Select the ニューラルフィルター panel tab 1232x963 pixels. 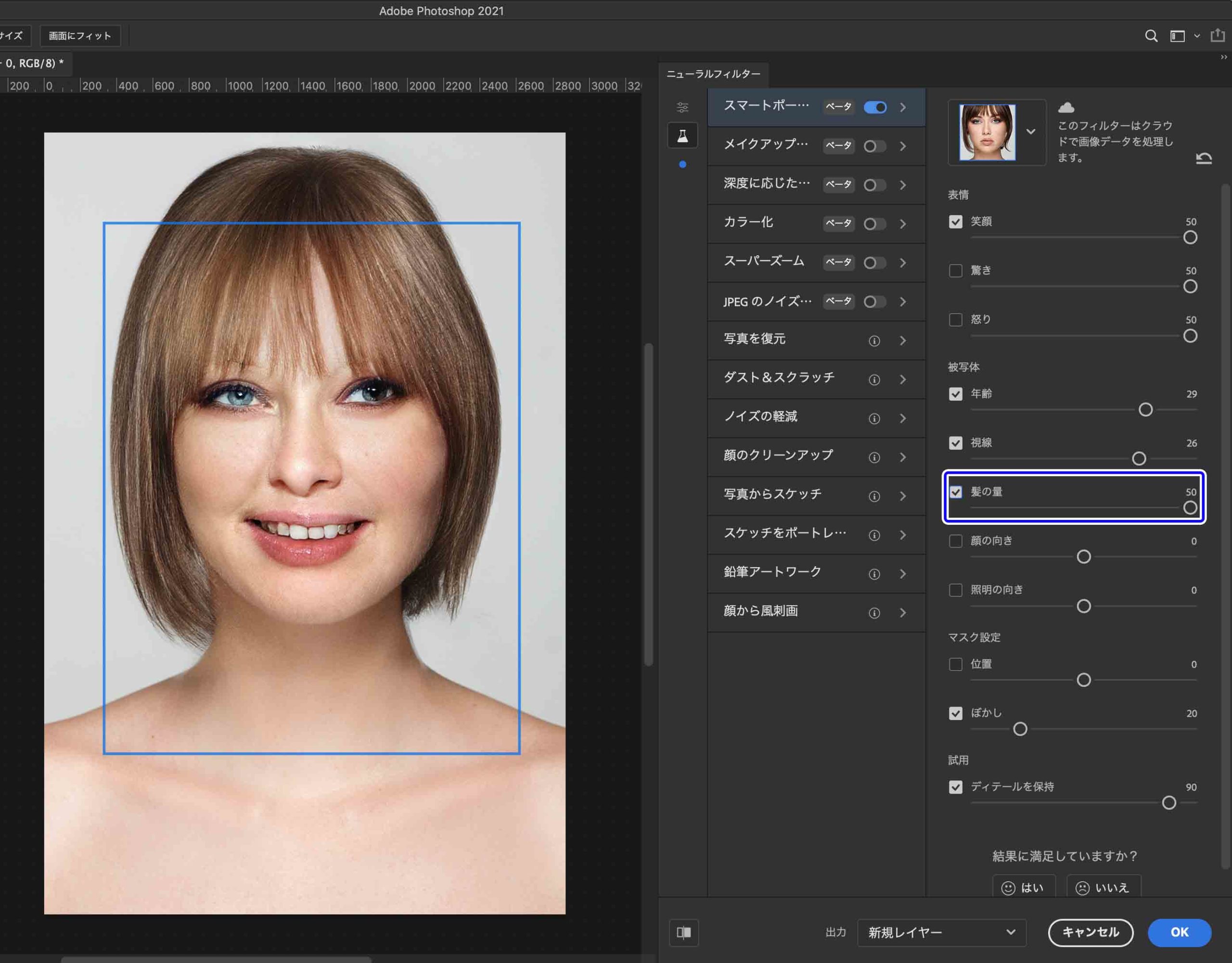(713, 74)
